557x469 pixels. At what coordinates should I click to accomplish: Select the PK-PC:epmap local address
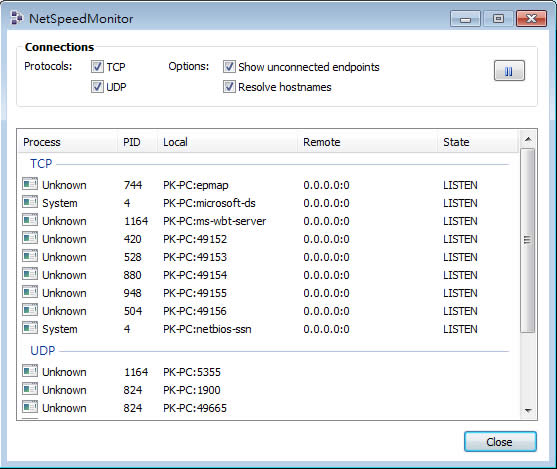click(196, 185)
